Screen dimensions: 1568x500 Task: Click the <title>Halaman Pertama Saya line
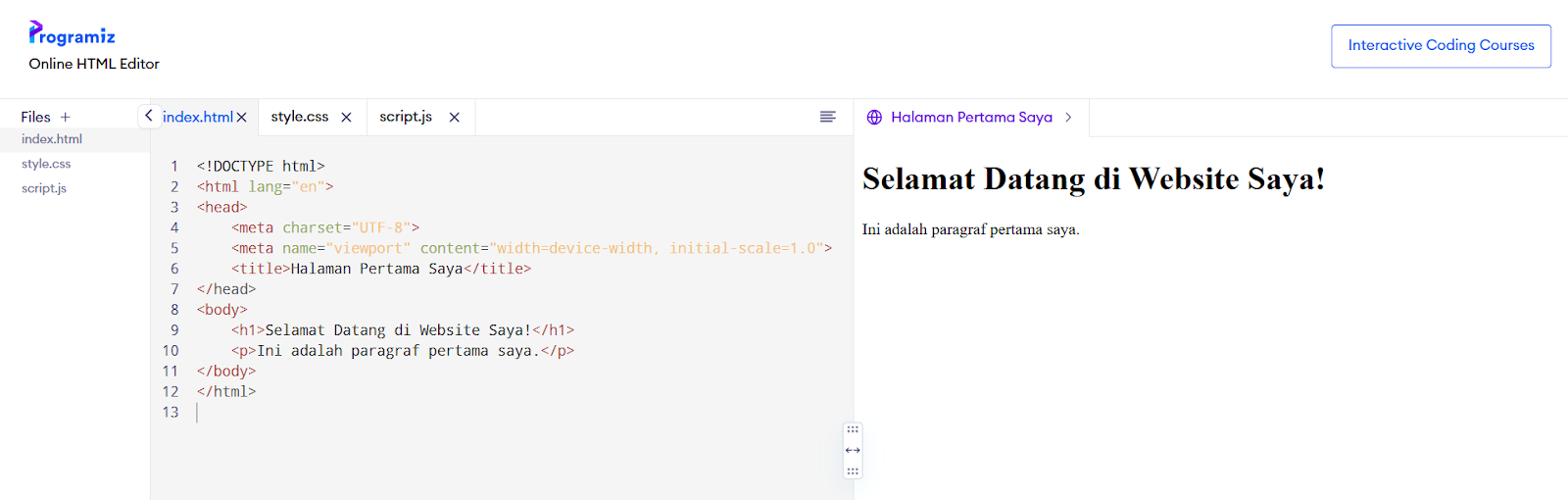point(381,269)
